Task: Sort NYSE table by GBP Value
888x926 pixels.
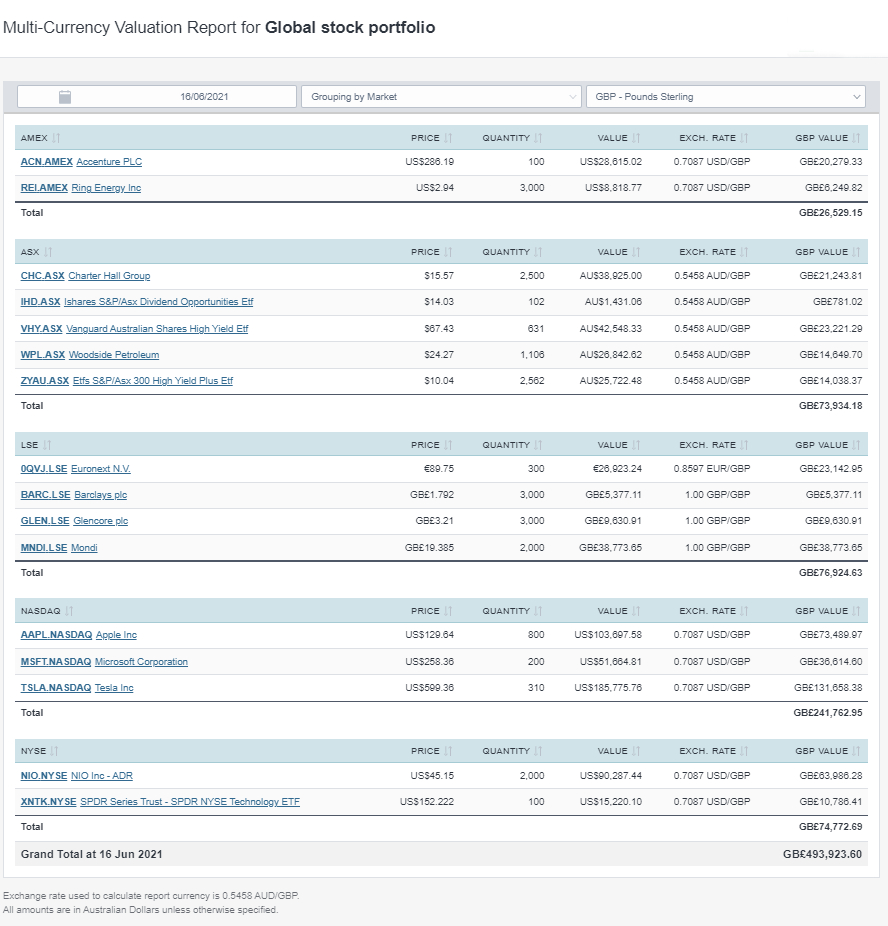Action: [x=856, y=751]
